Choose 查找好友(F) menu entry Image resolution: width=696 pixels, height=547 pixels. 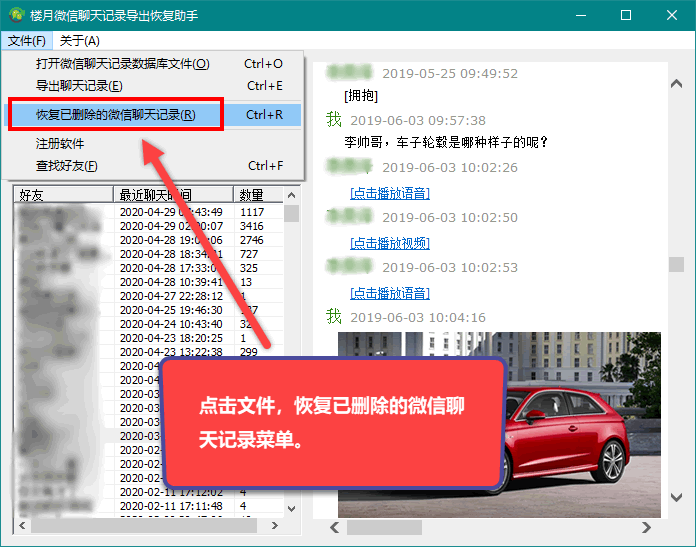pyautogui.click(x=67, y=166)
